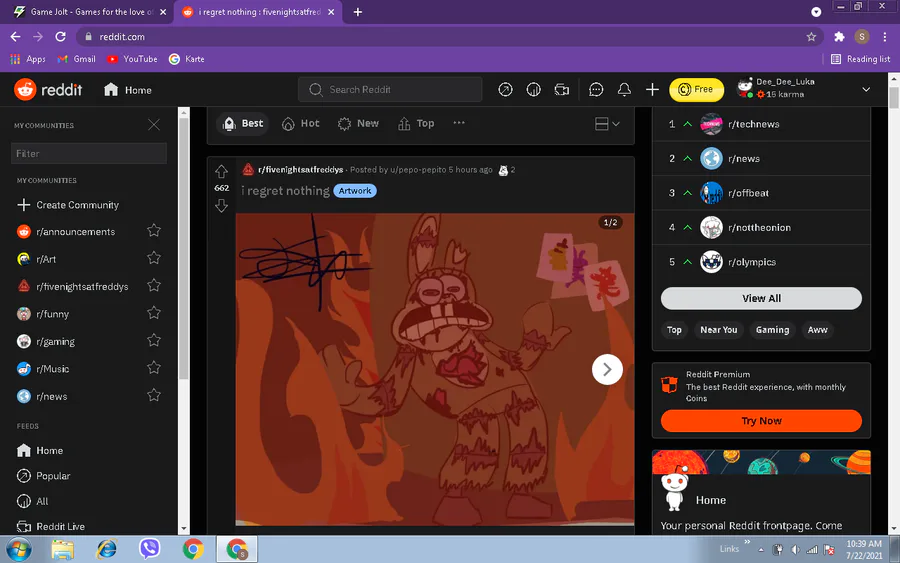The width and height of the screenshot is (900, 563).
Task: Sort feed by Top
Action: pos(416,123)
